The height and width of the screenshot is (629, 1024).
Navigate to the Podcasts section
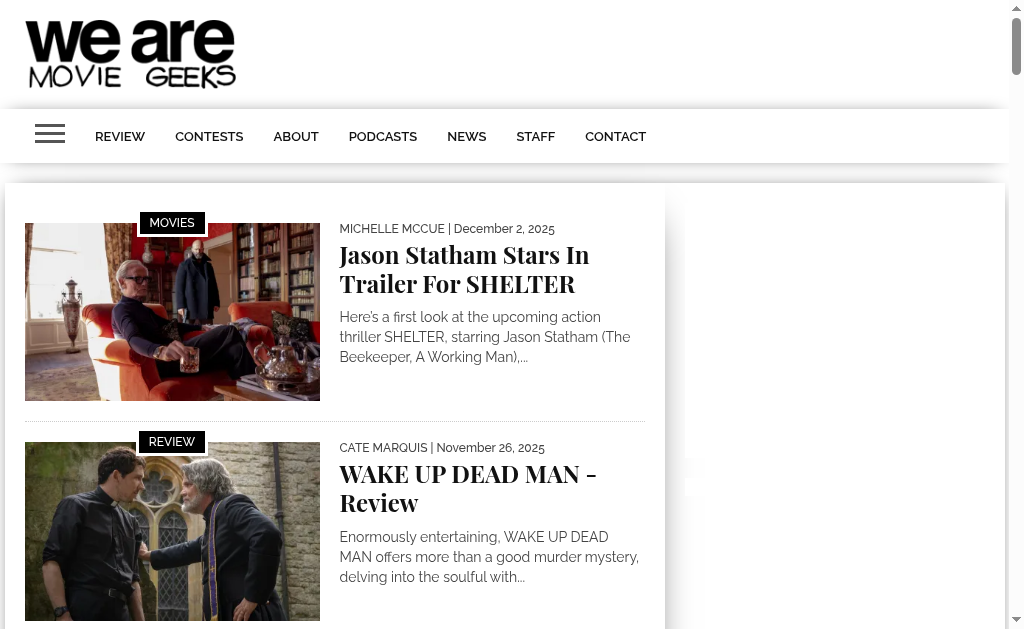(x=382, y=137)
